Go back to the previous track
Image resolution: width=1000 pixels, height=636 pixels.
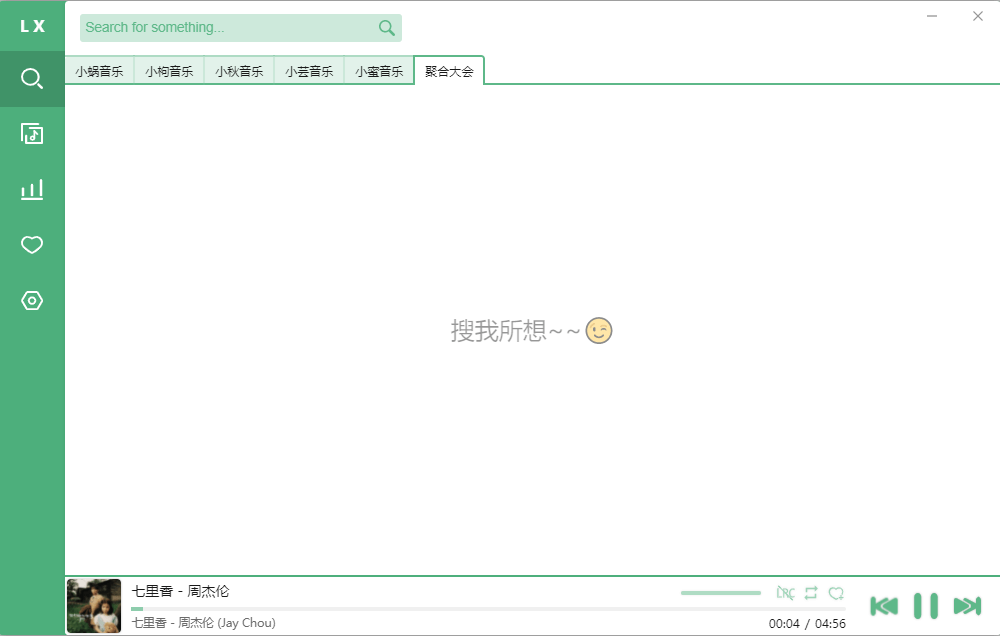tap(884, 605)
